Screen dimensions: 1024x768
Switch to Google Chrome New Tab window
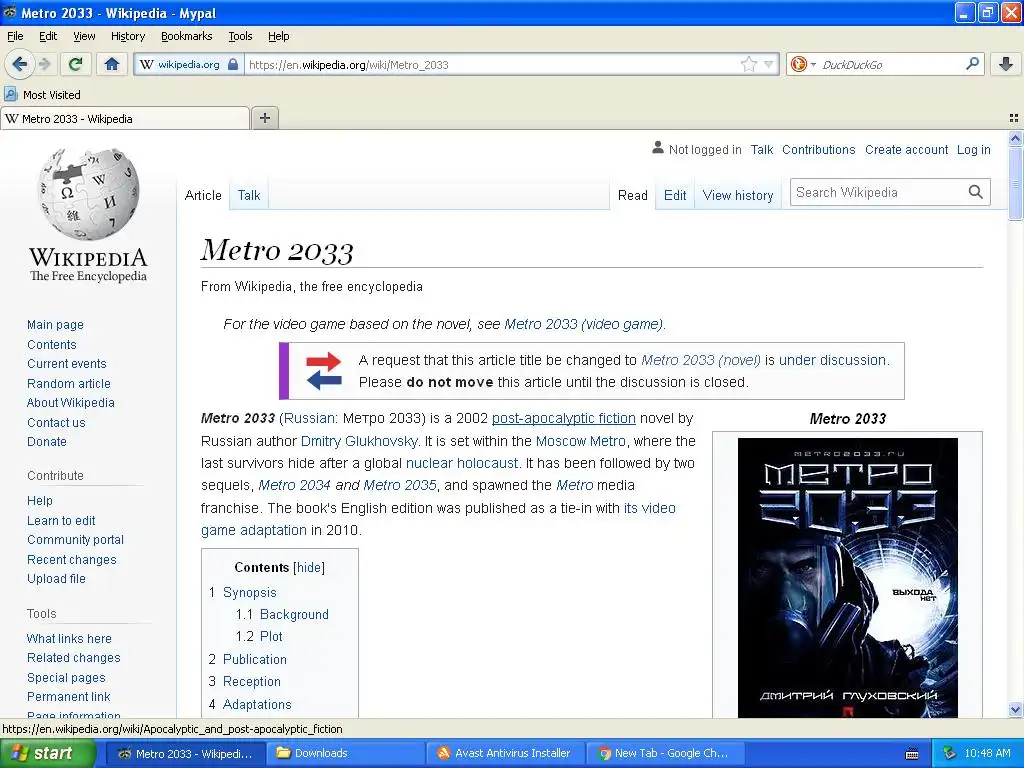point(664,753)
